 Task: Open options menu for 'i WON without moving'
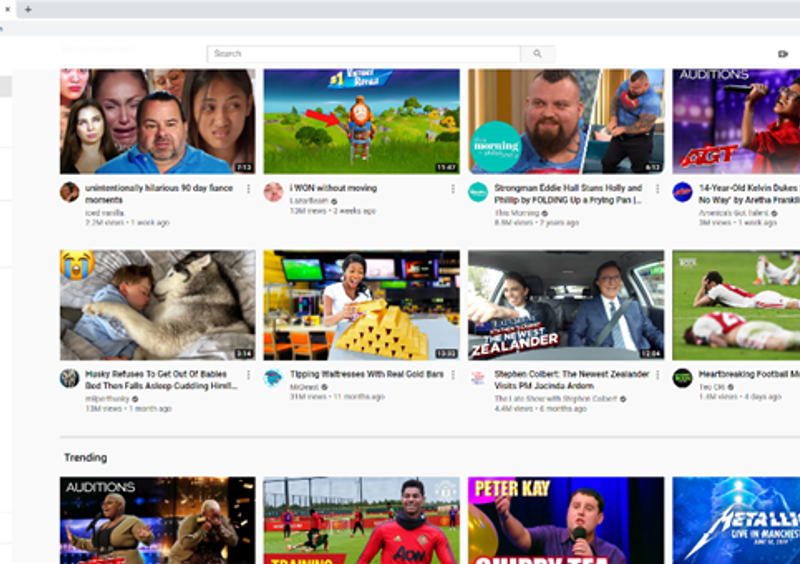[452, 189]
